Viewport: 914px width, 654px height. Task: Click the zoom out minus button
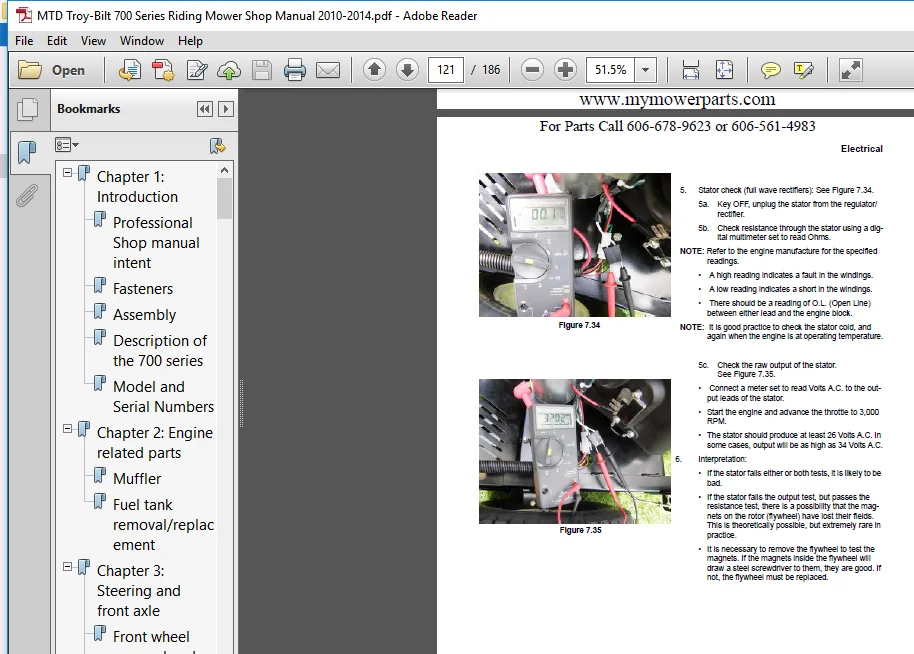pos(532,70)
